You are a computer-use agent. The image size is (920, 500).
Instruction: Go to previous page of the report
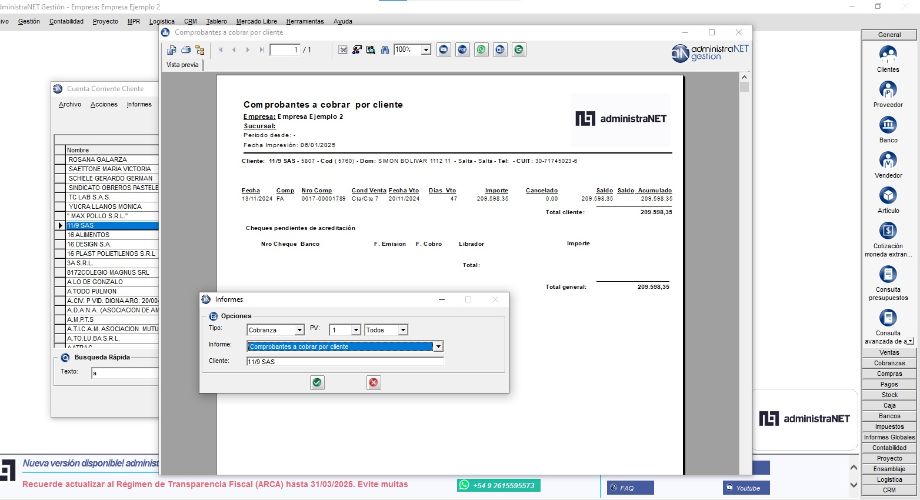pyautogui.click(x=234, y=50)
